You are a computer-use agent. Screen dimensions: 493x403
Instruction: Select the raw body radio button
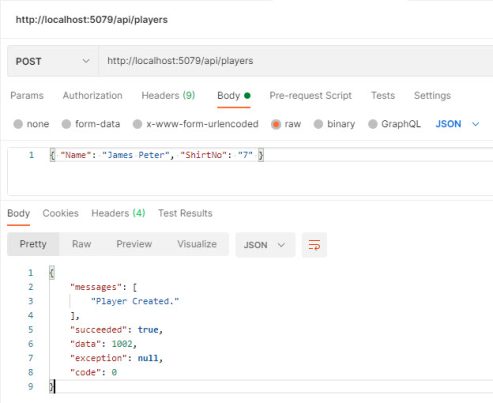coord(276,124)
